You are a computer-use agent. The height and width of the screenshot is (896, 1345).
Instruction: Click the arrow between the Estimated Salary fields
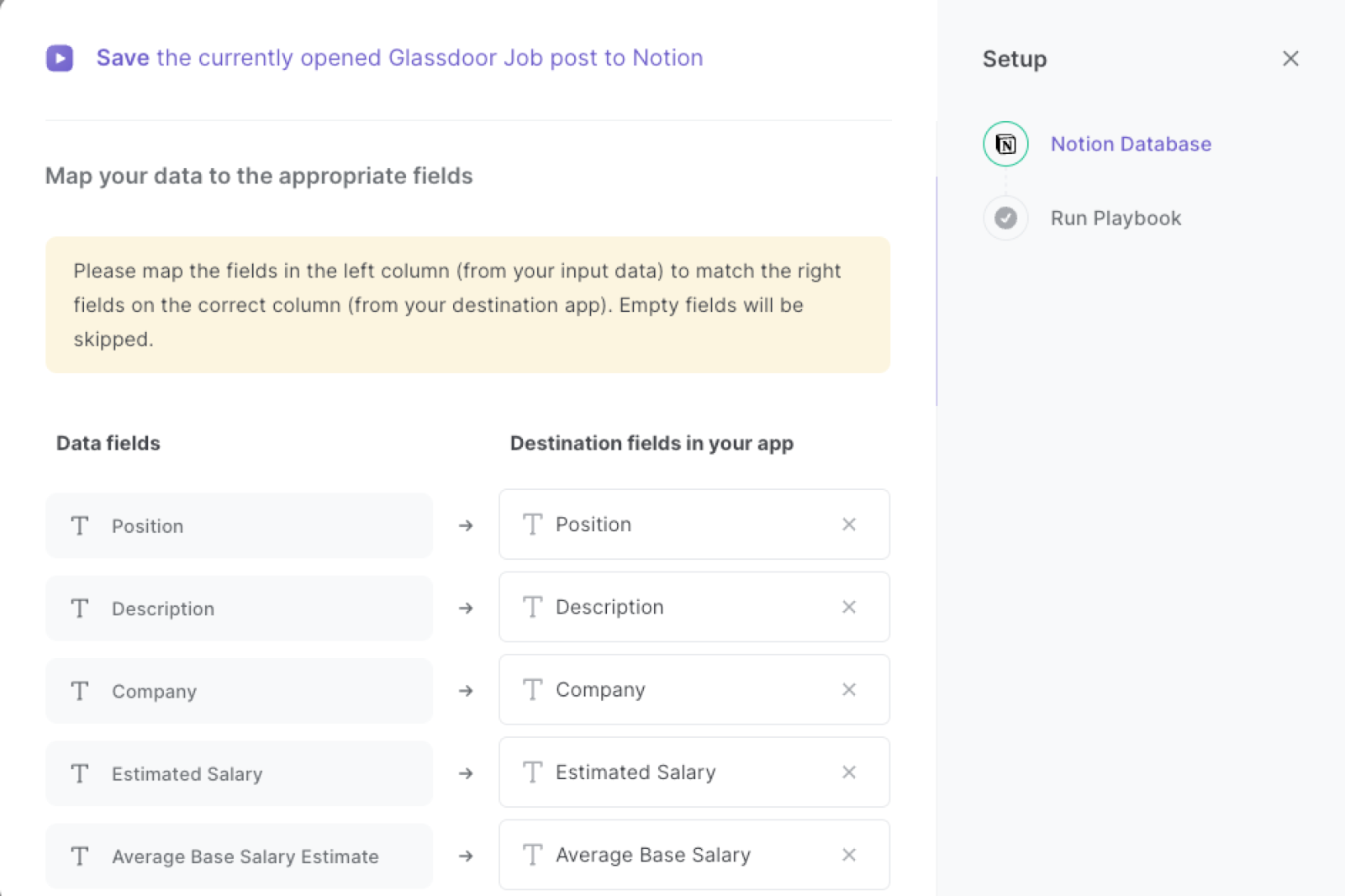coord(466,773)
